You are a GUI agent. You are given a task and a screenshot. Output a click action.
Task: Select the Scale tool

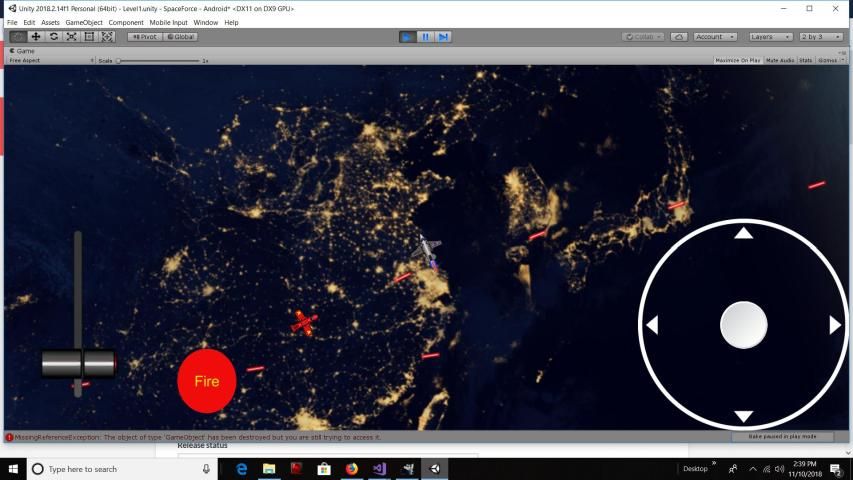coord(71,37)
